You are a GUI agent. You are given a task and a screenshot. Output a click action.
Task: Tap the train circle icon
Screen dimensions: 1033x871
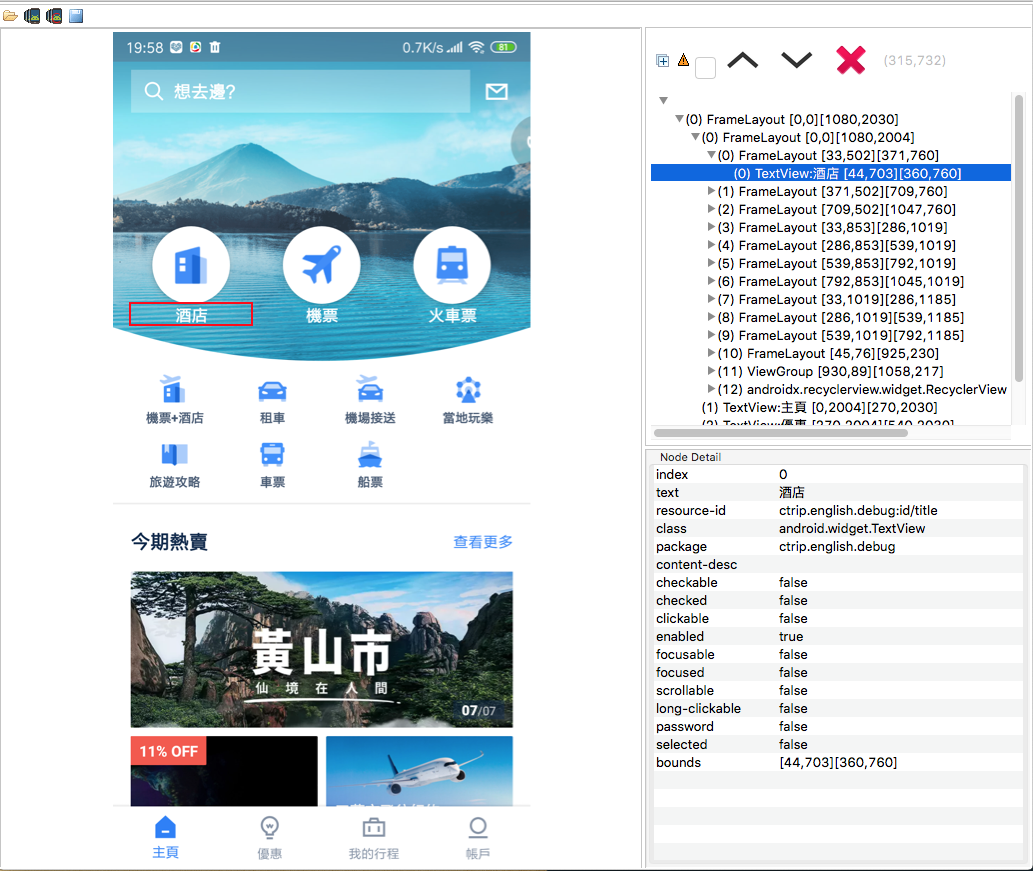point(452,265)
